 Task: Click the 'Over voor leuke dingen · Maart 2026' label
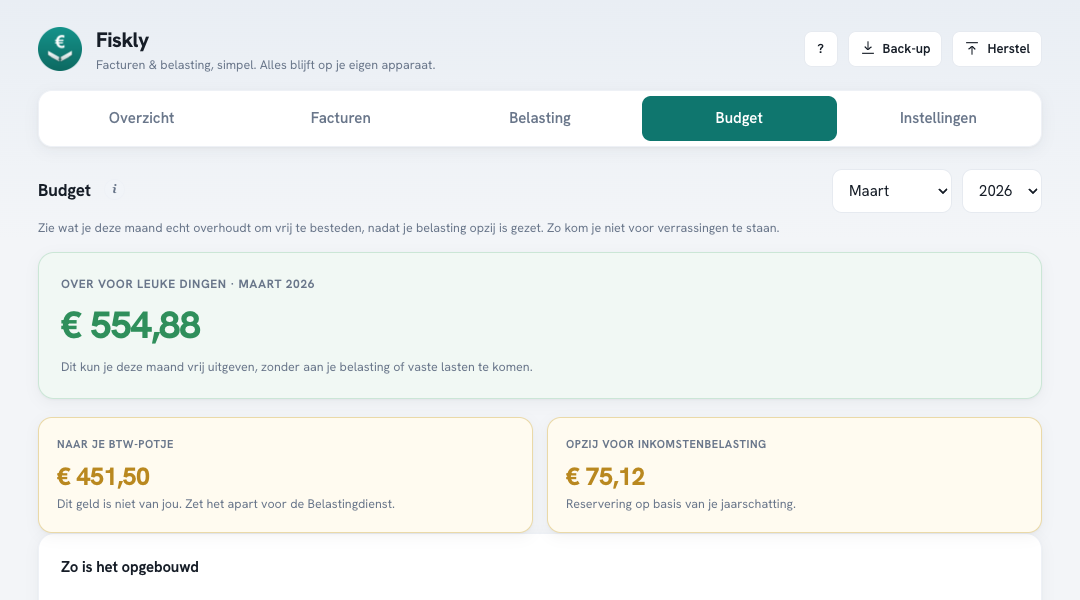coord(187,284)
